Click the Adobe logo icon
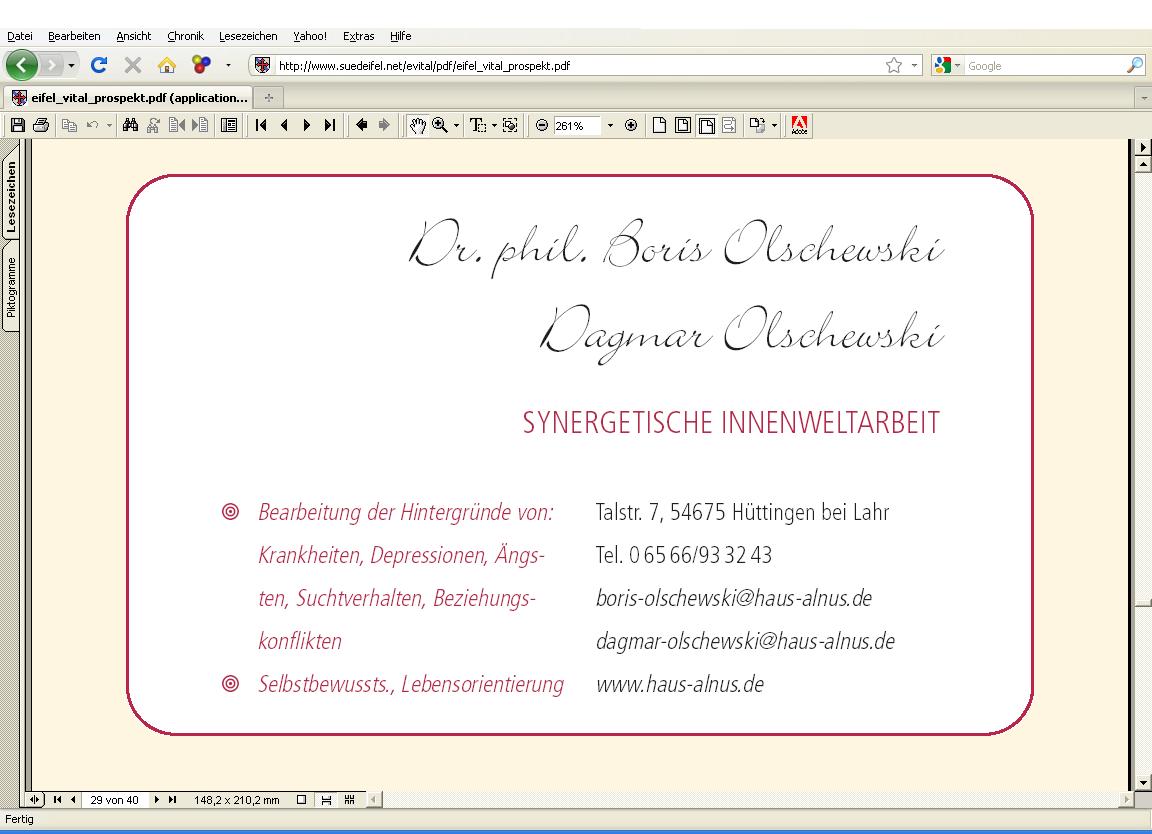This screenshot has width=1152, height=834. tap(799, 126)
